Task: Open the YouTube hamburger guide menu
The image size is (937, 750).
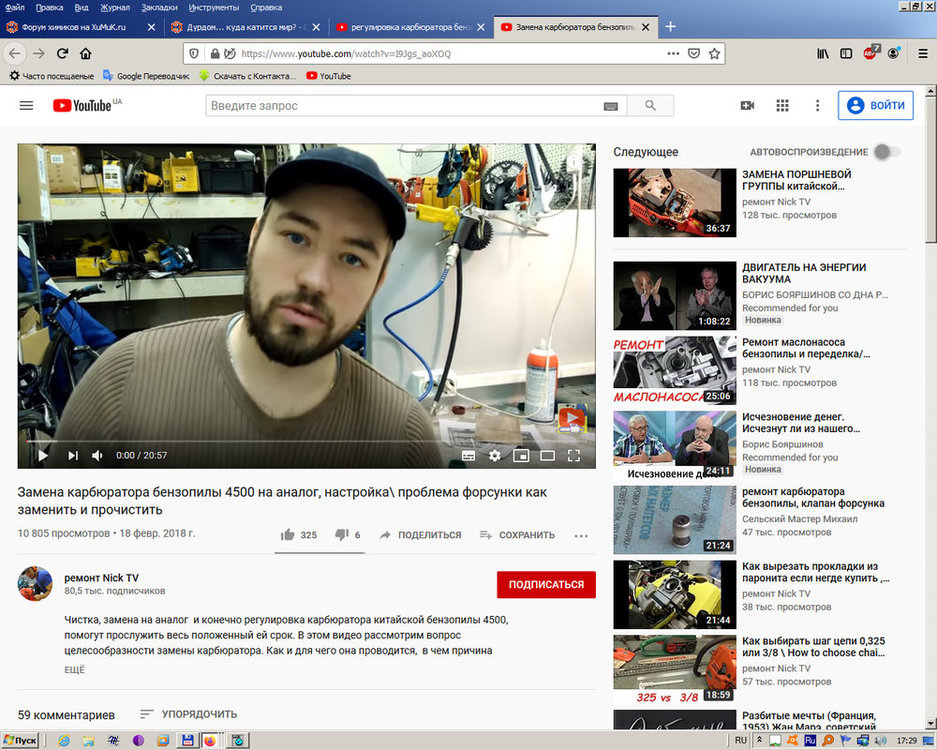Action: (x=26, y=105)
